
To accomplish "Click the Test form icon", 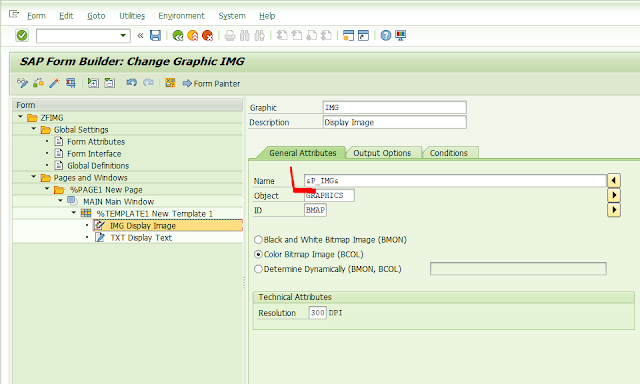I will [71, 83].
